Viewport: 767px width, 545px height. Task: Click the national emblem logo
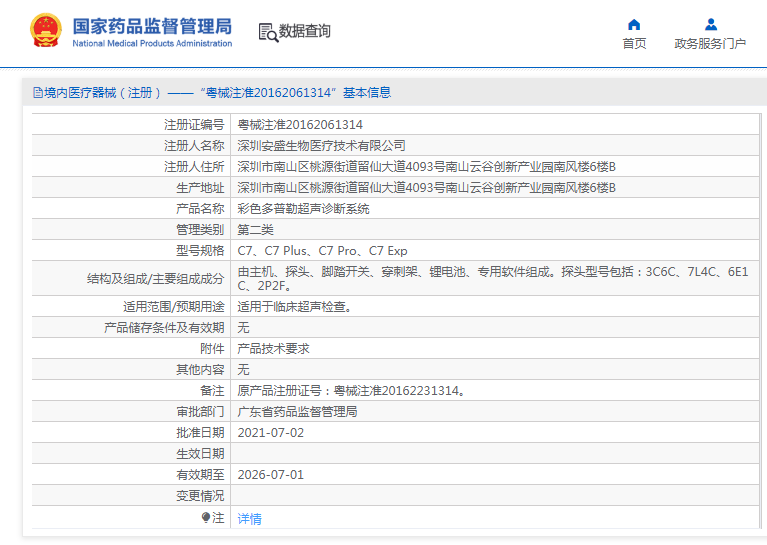click(x=45, y=31)
